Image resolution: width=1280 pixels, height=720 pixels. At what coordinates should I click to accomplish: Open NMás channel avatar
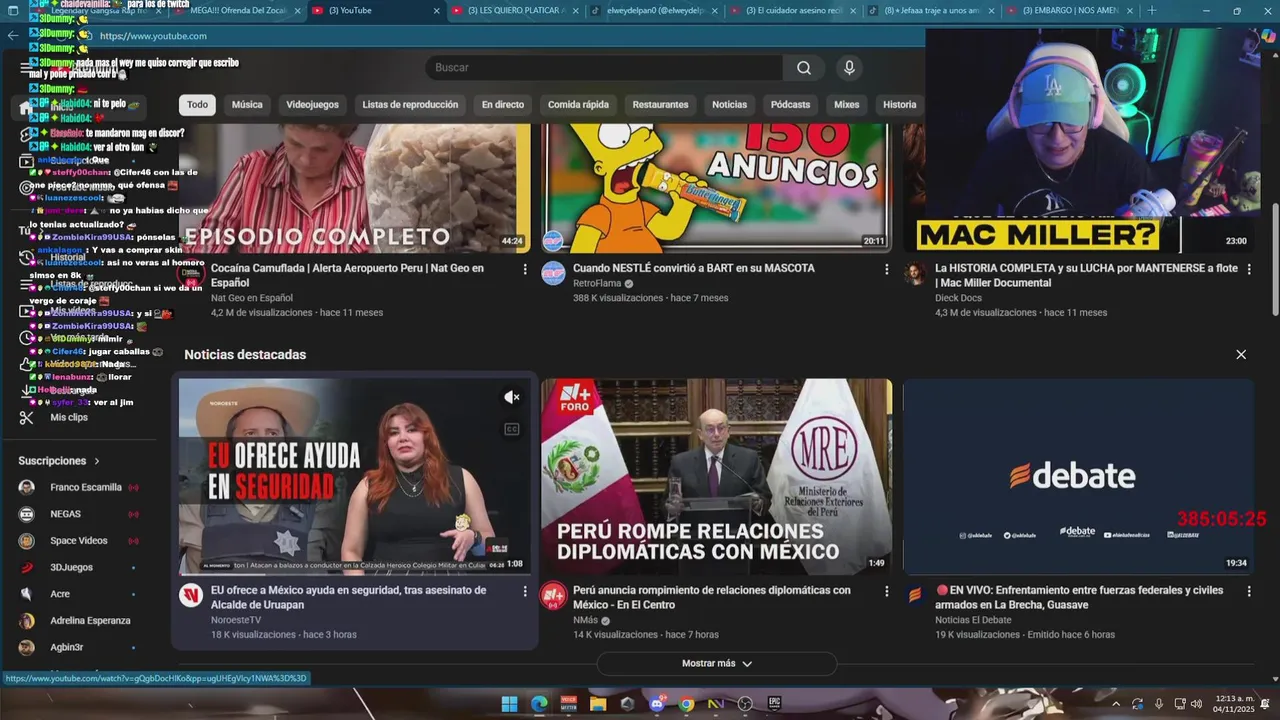tap(553, 596)
